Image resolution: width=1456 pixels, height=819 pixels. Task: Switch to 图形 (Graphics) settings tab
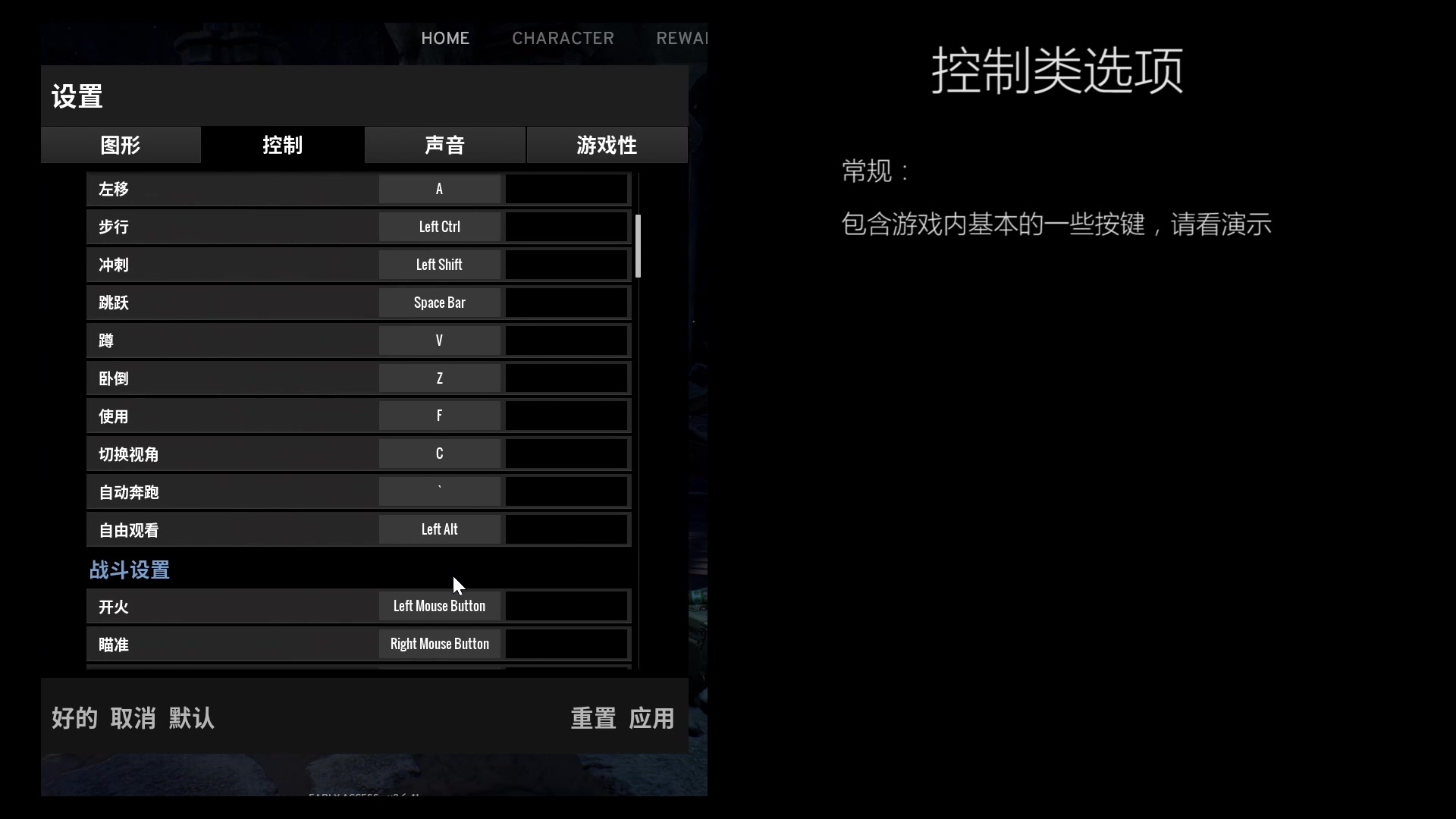(x=120, y=144)
